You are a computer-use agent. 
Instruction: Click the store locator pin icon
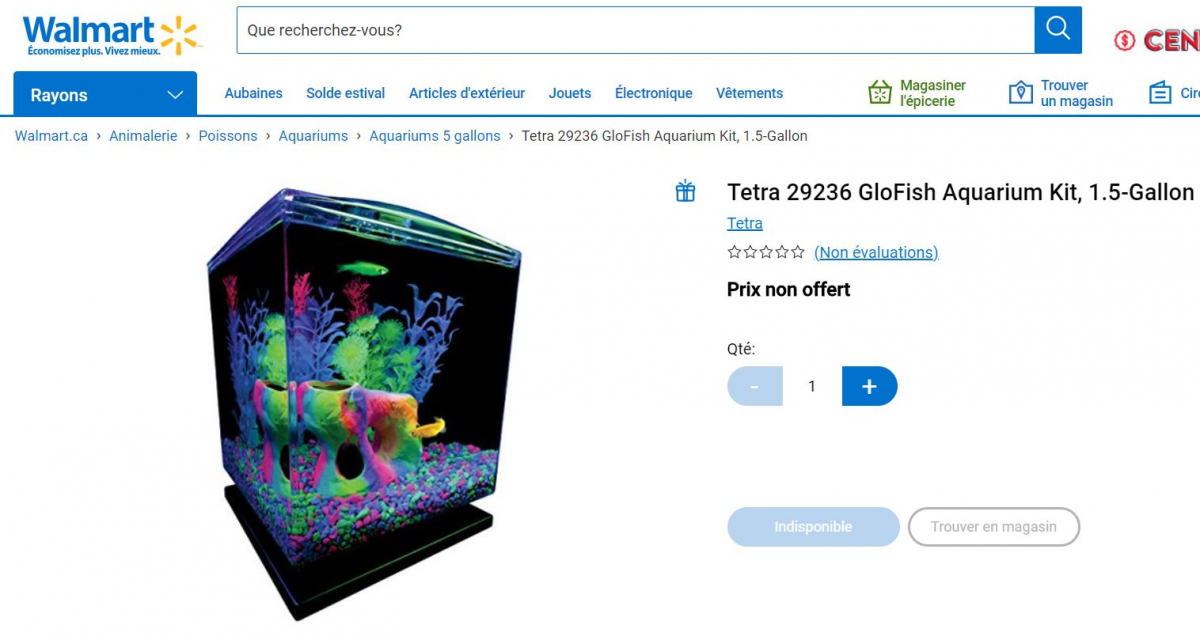click(x=1020, y=93)
